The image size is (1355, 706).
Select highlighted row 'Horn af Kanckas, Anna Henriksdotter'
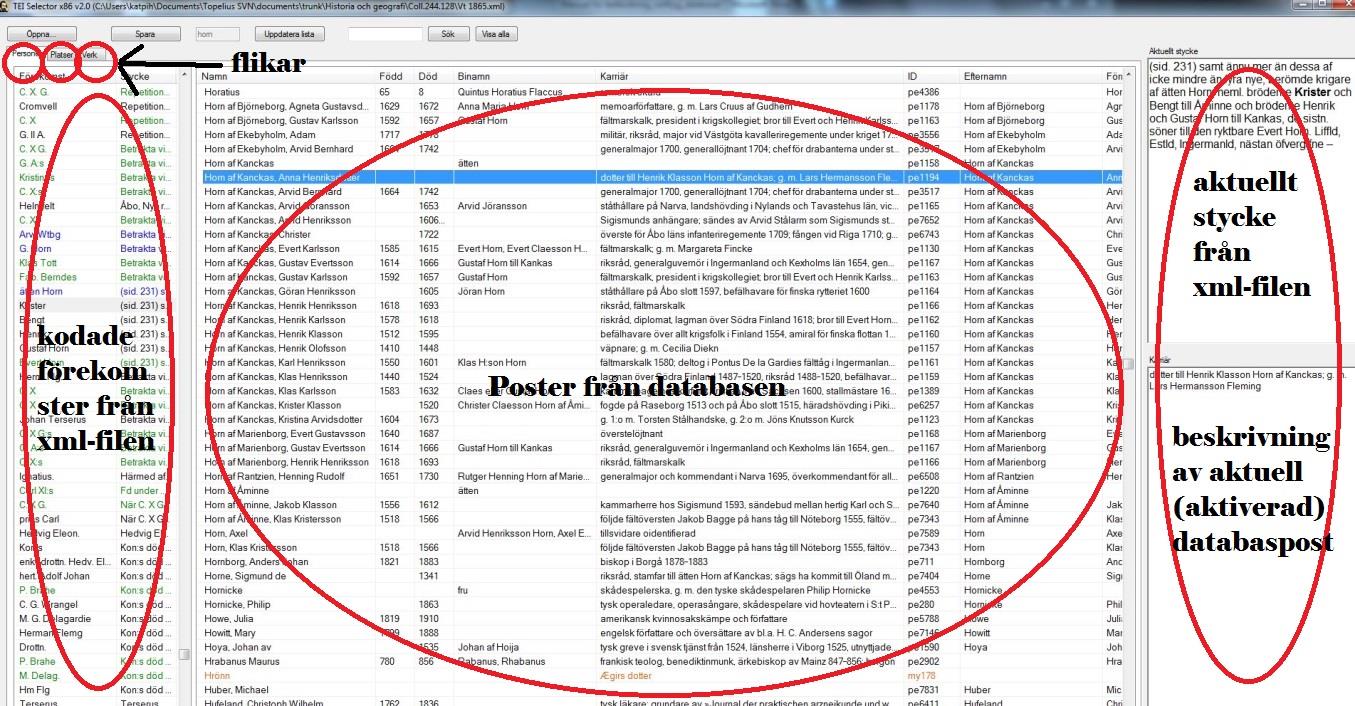click(x=660, y=177)
